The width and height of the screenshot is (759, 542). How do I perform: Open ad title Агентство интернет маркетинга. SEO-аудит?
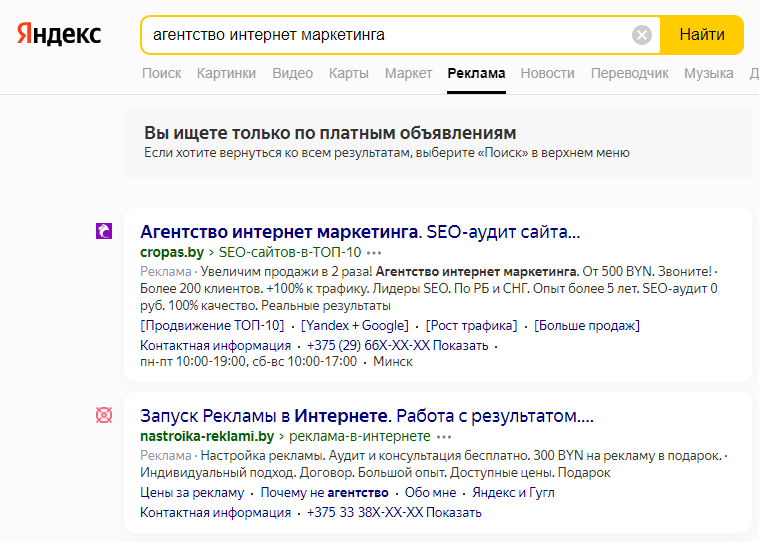click(360, 232)
